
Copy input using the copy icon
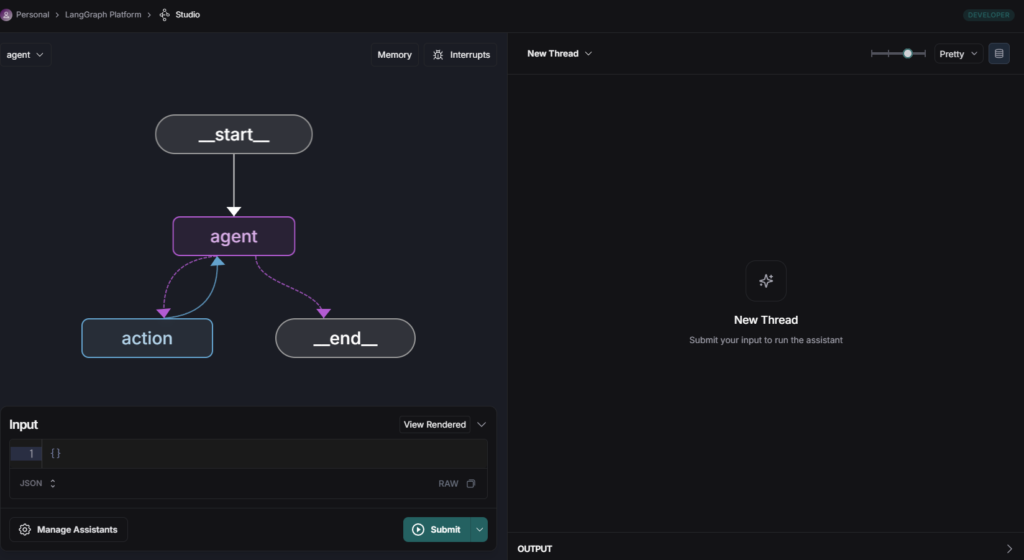click(x=471, y=484)
